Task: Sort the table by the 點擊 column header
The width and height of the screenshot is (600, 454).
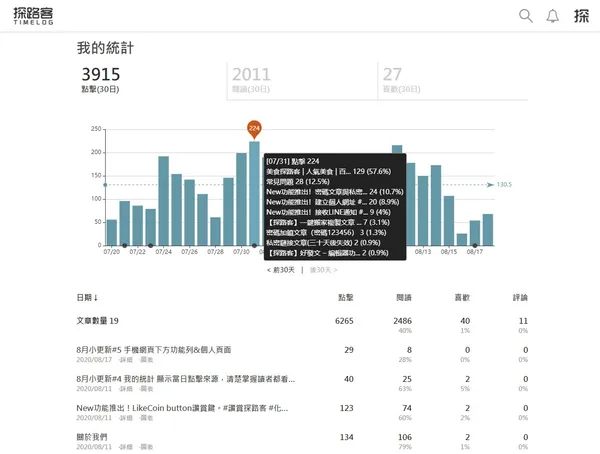Action: point(346,297)
